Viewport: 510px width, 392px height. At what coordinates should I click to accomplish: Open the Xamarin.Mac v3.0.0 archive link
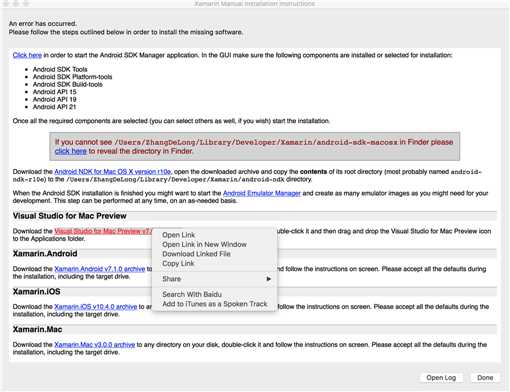tap(95, 344)
